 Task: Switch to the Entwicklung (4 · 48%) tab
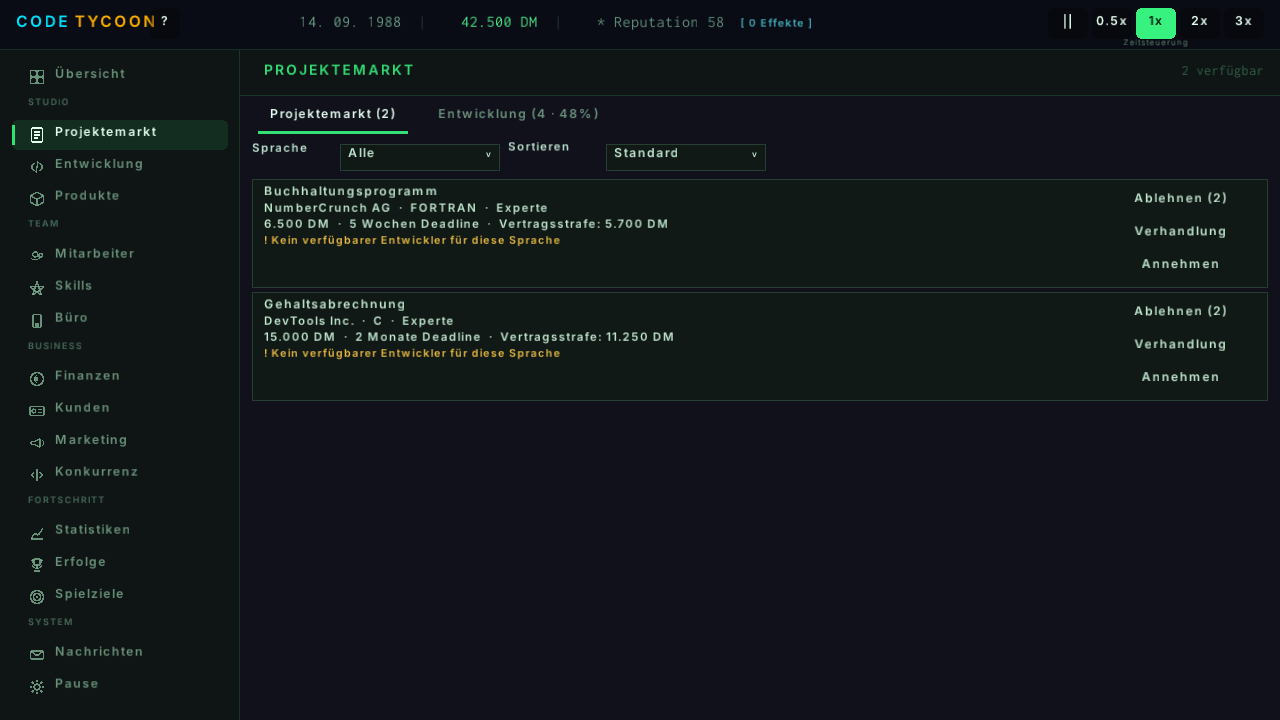pyautogui.click(x=518, y=114)
